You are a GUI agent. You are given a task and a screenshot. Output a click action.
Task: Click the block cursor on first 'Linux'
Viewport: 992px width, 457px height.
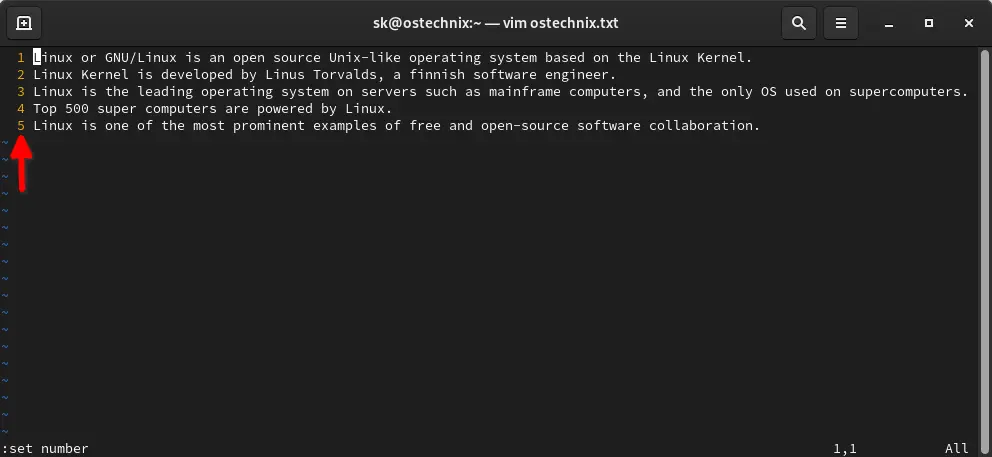[x=37, y=58]
